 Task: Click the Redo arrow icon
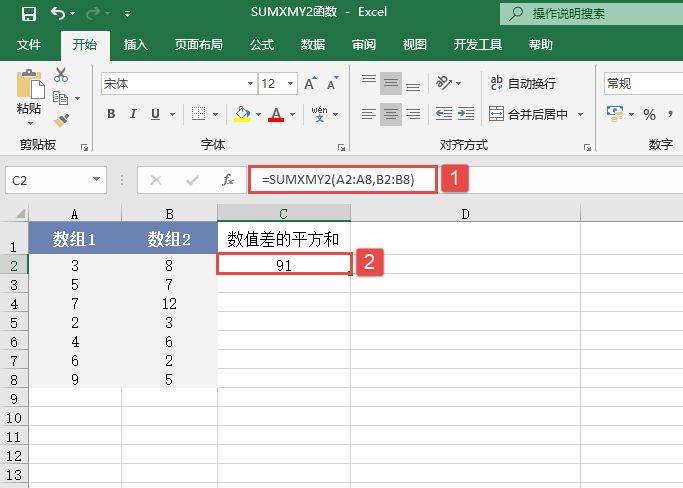[93, 14]
